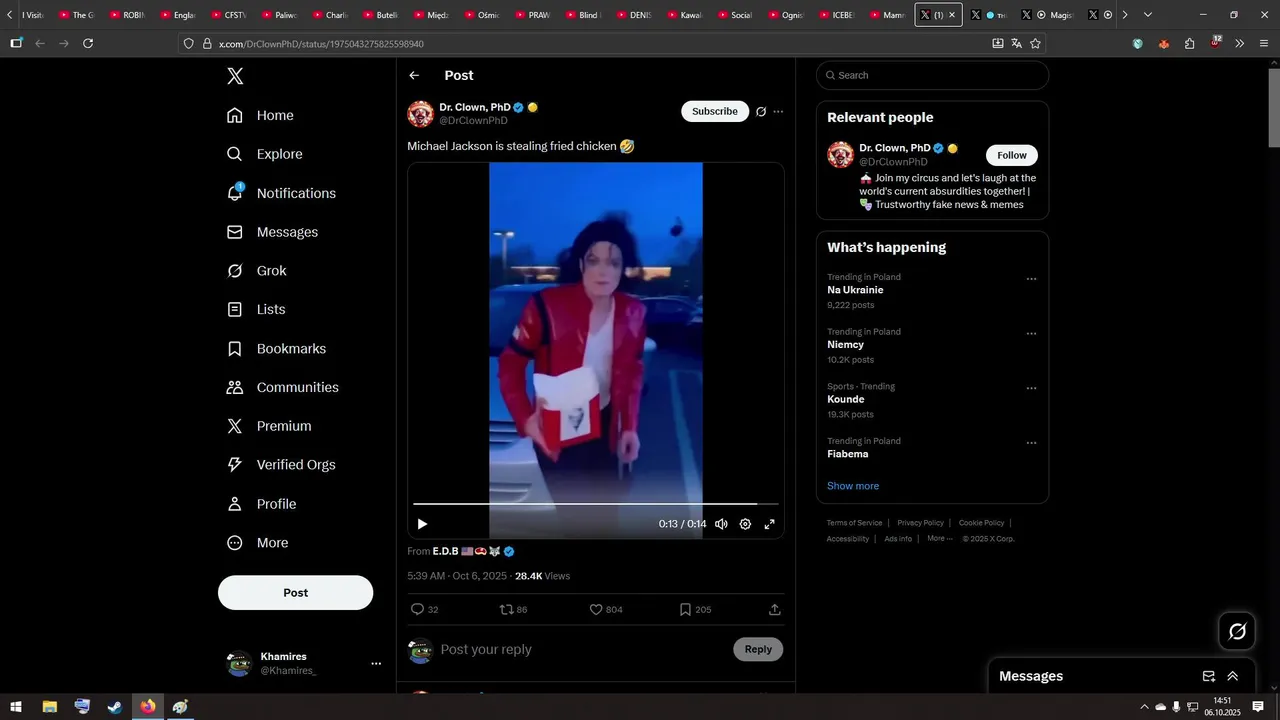Switch to the PRAW browser tab
Viewport: 1280px width, 720px height.
click(x=533, y=15)
